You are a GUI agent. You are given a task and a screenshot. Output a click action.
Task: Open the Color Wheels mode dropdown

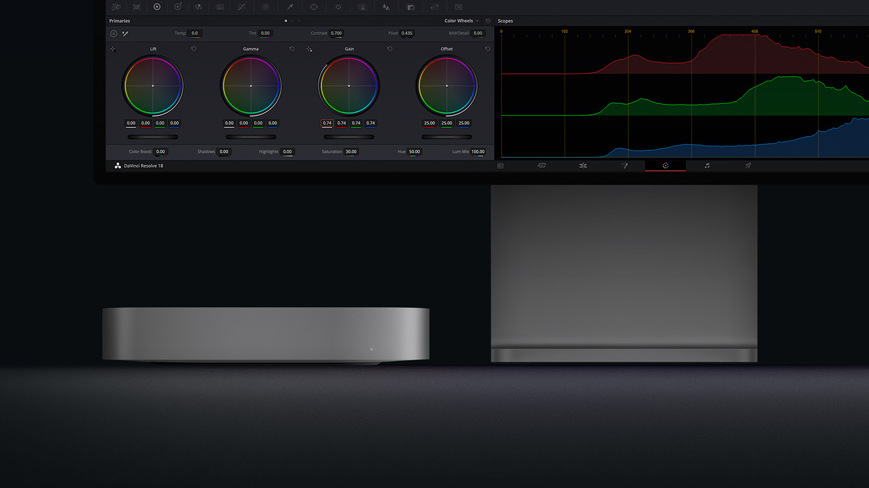point(461,20)
